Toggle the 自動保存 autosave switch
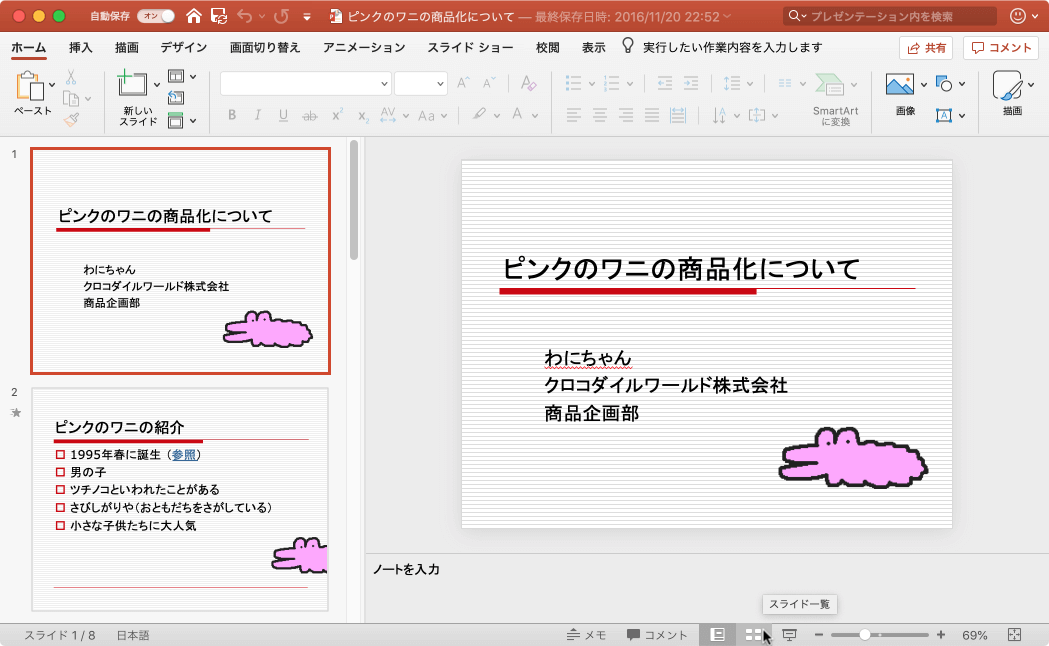This screenshot has width=1049, height=646. pos(155,16)
